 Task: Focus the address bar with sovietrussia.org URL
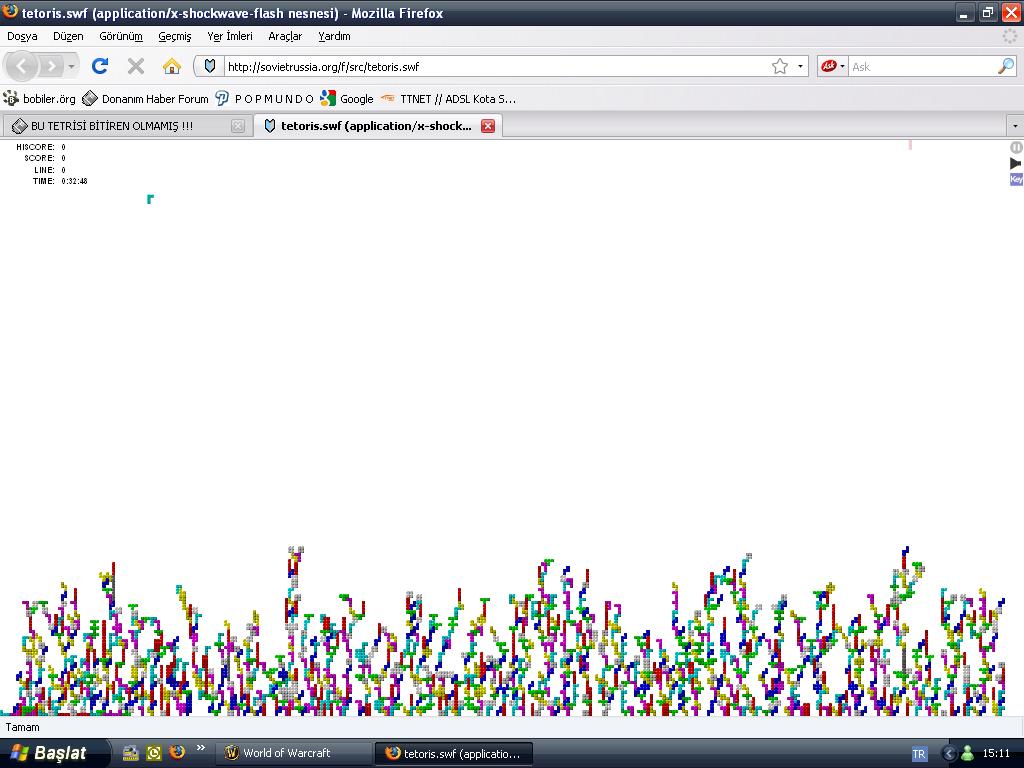coord(496,67)
